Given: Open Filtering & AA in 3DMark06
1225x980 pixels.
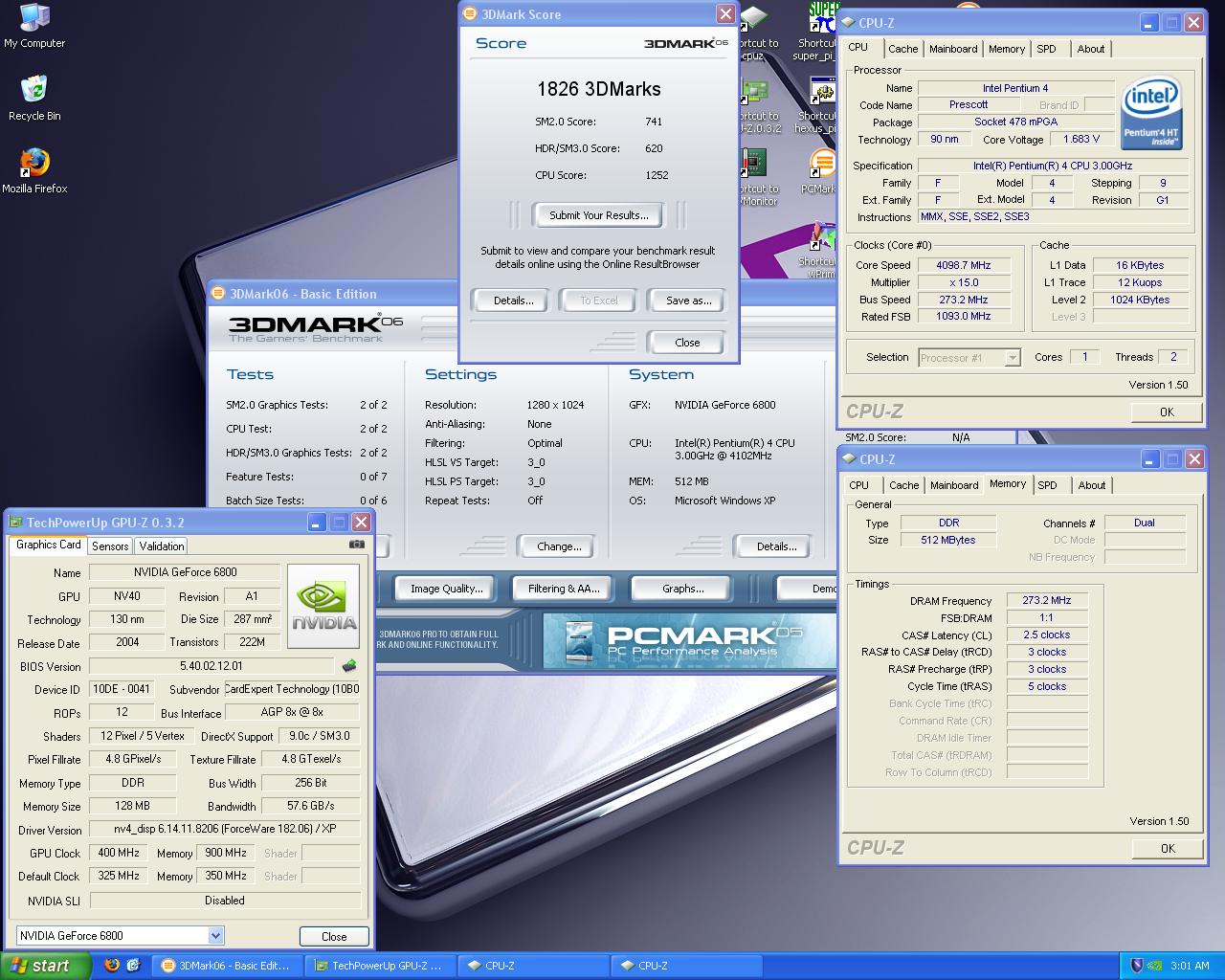Looking at the screenshot, I should pos(564,589).
